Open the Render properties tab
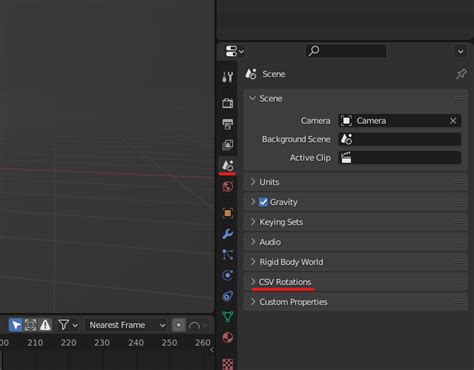The width and height of the screenshot is (474, 370). pyautogui.click(x=228, y=103)
